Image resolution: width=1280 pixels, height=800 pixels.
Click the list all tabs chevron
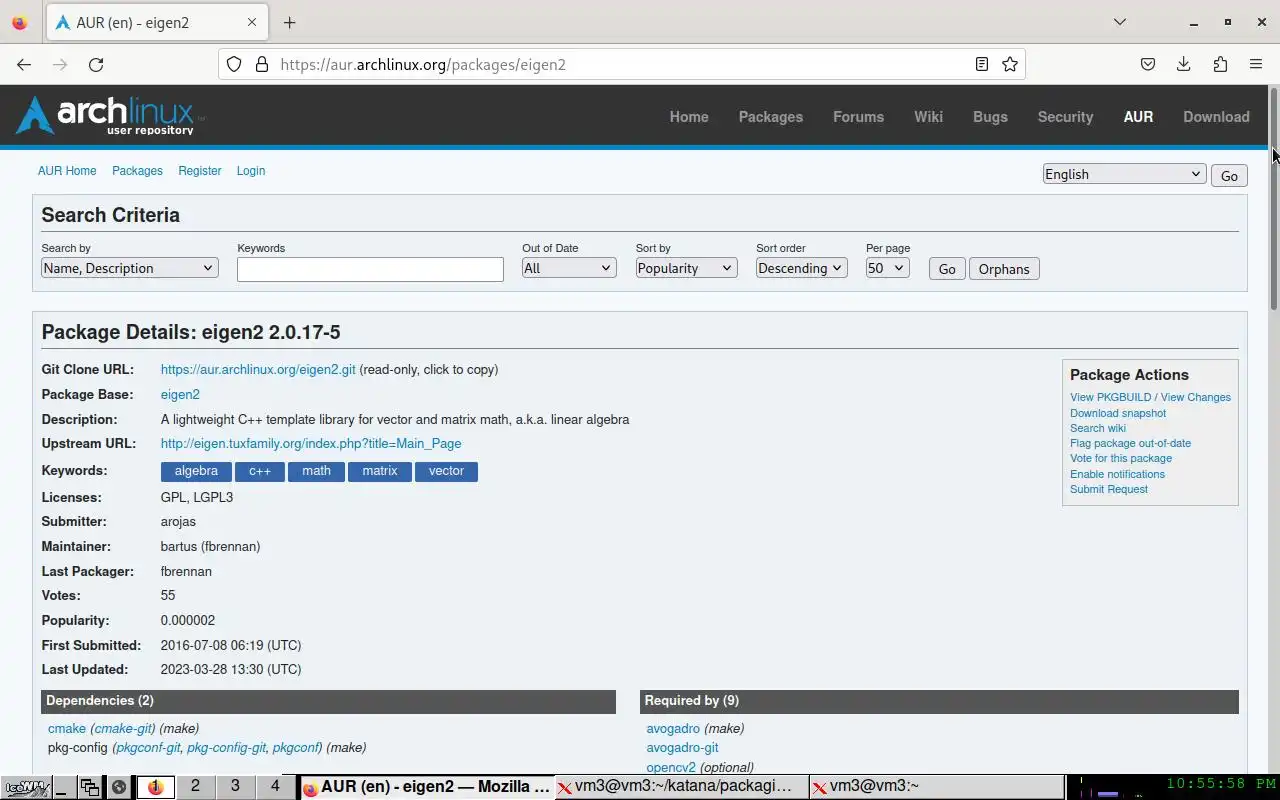pyautogui.click(x=1120, y=22)
